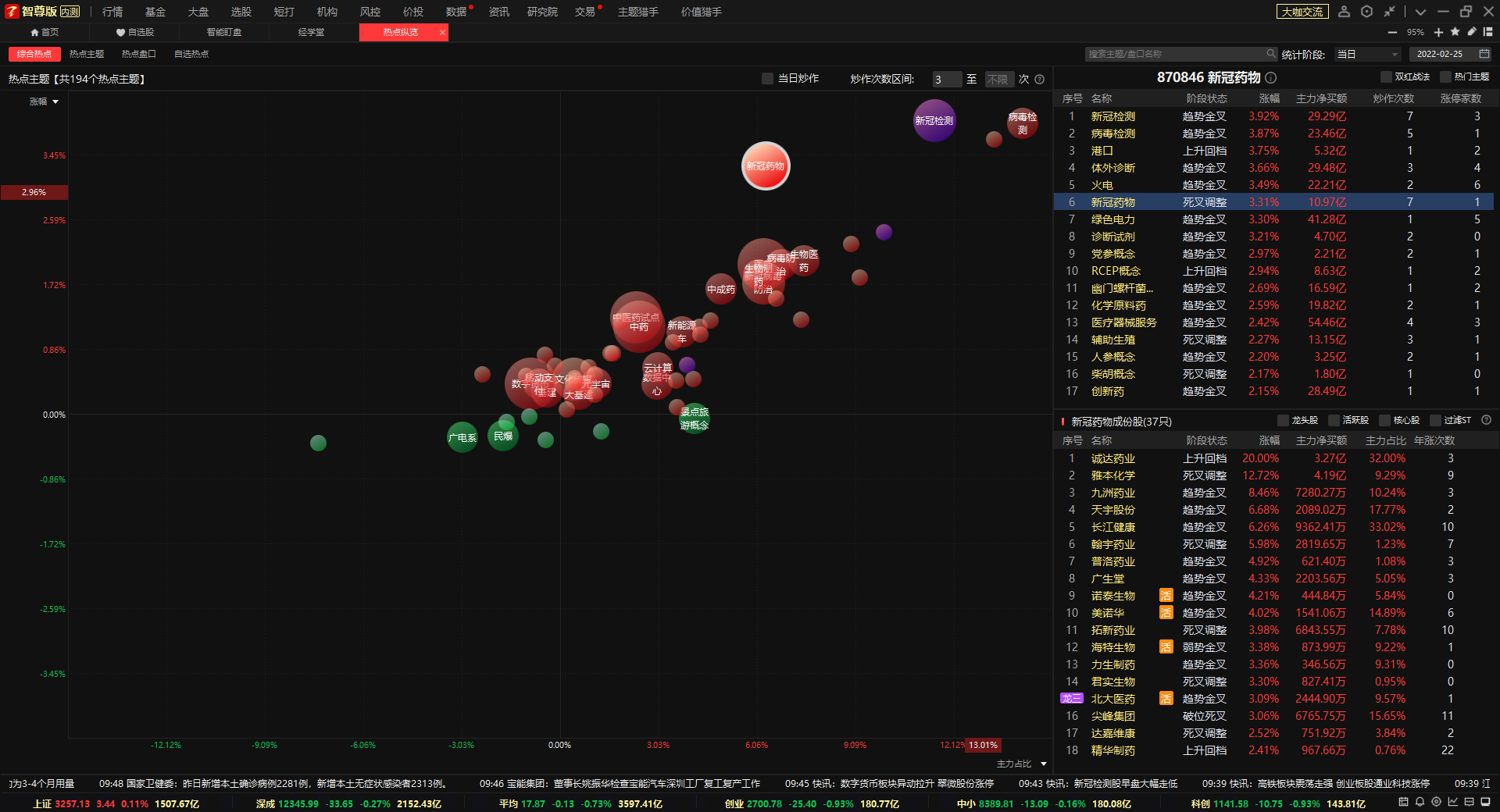Click the 大咖交流 button

click(1302, 12)
